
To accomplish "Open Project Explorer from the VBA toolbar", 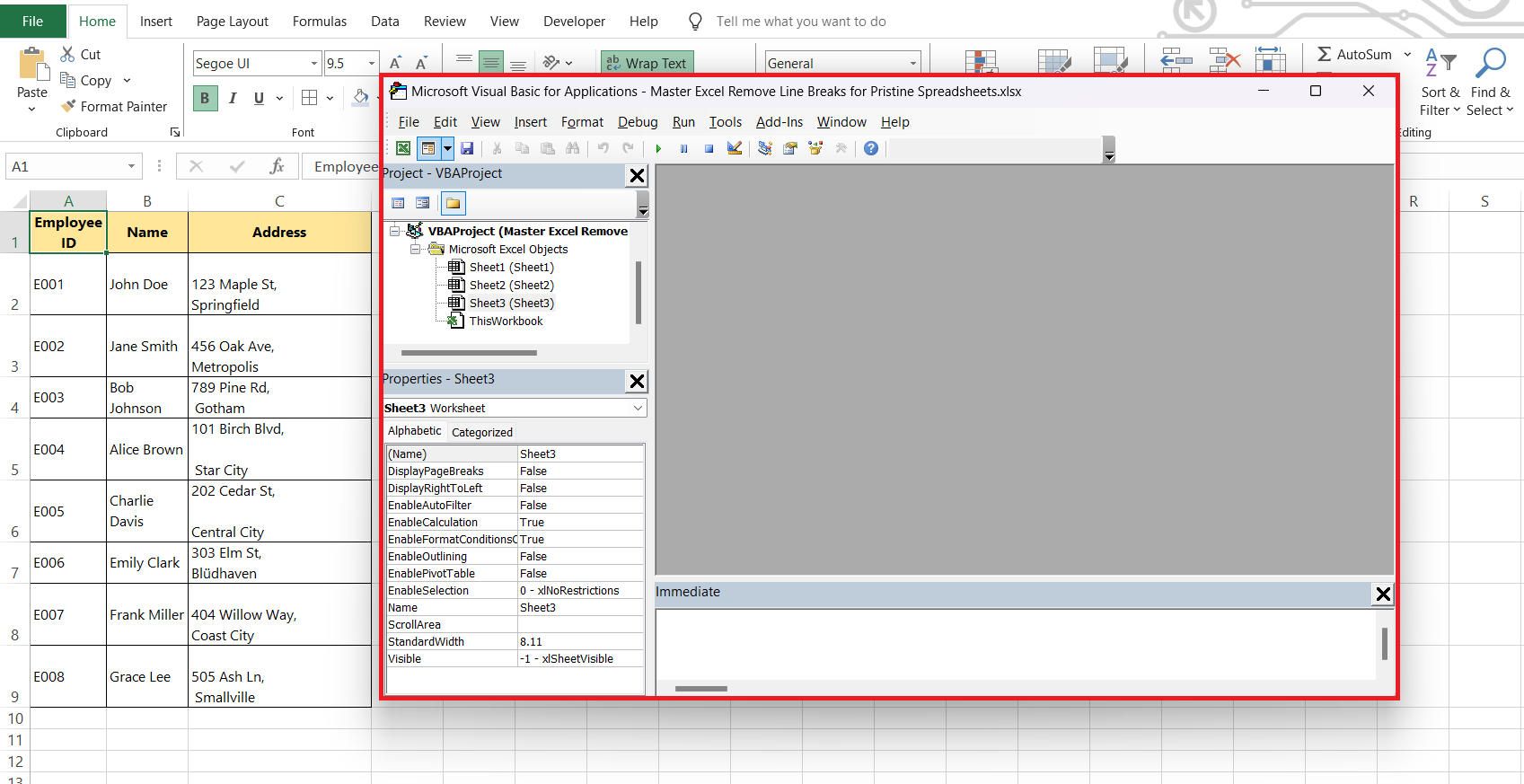I will coord(765,148).
